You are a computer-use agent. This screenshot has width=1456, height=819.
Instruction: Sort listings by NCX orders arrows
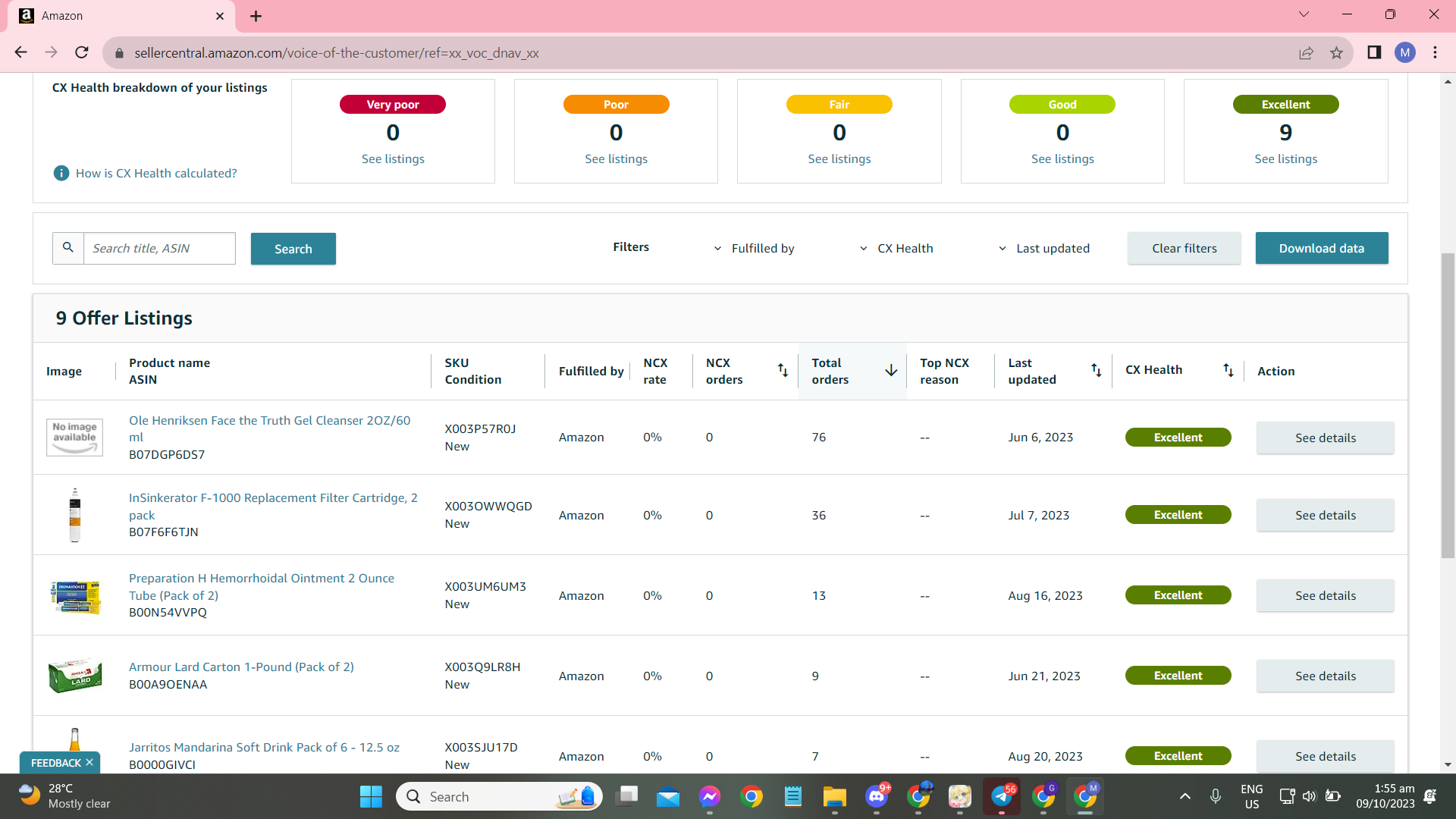tap(783, 370)
